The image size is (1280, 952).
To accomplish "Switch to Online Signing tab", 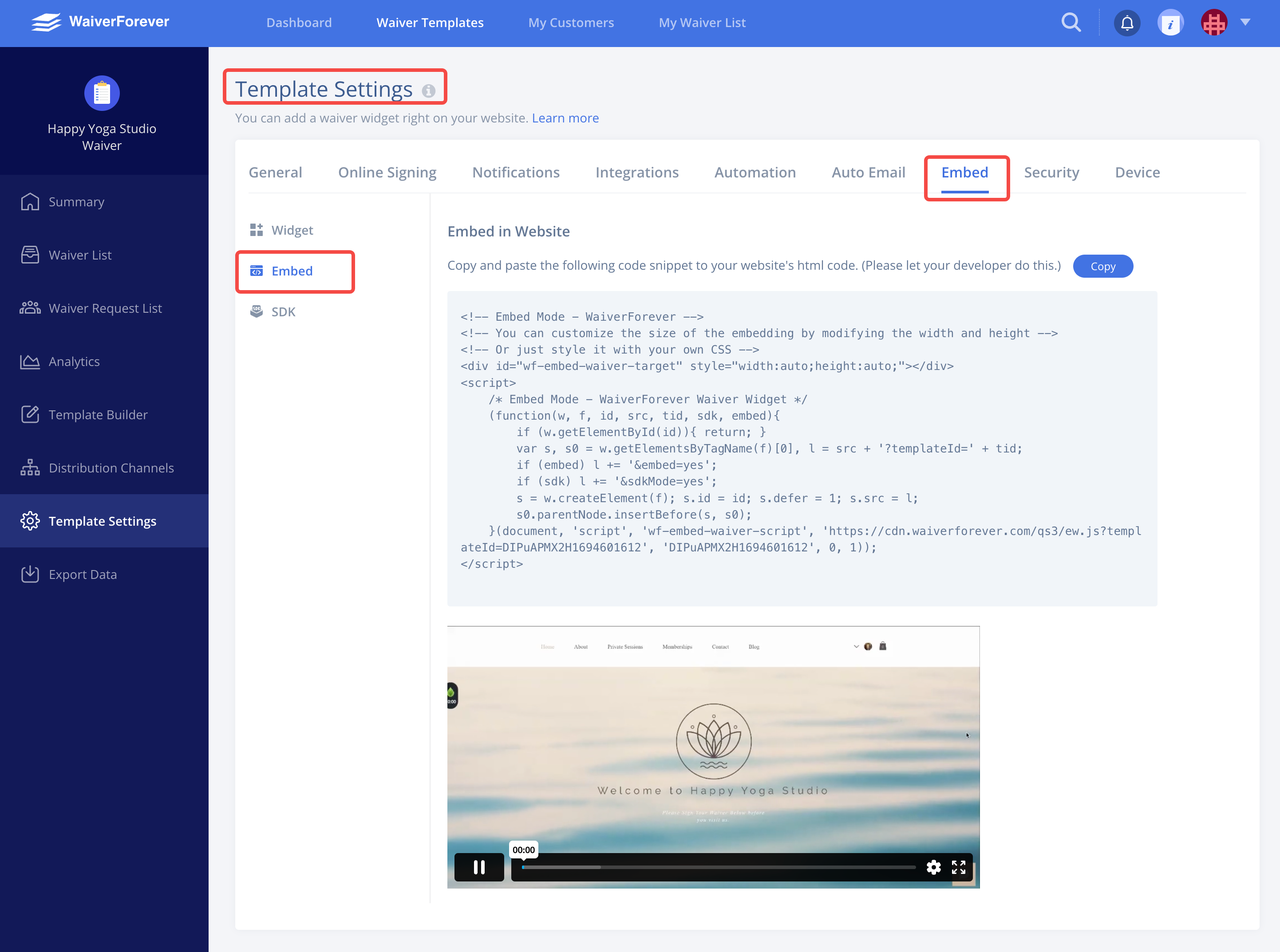I will (387, 172).
